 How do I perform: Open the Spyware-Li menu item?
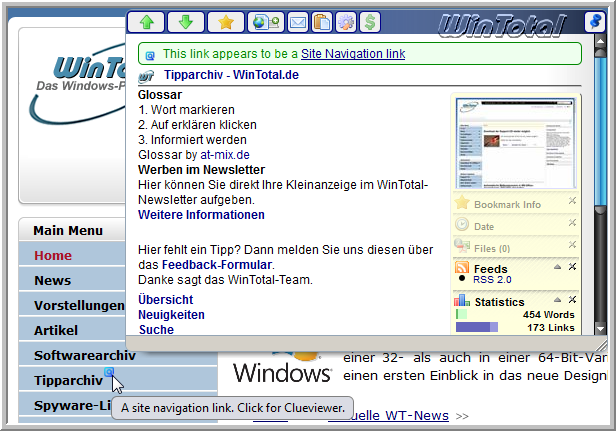[x=73, y=405]
